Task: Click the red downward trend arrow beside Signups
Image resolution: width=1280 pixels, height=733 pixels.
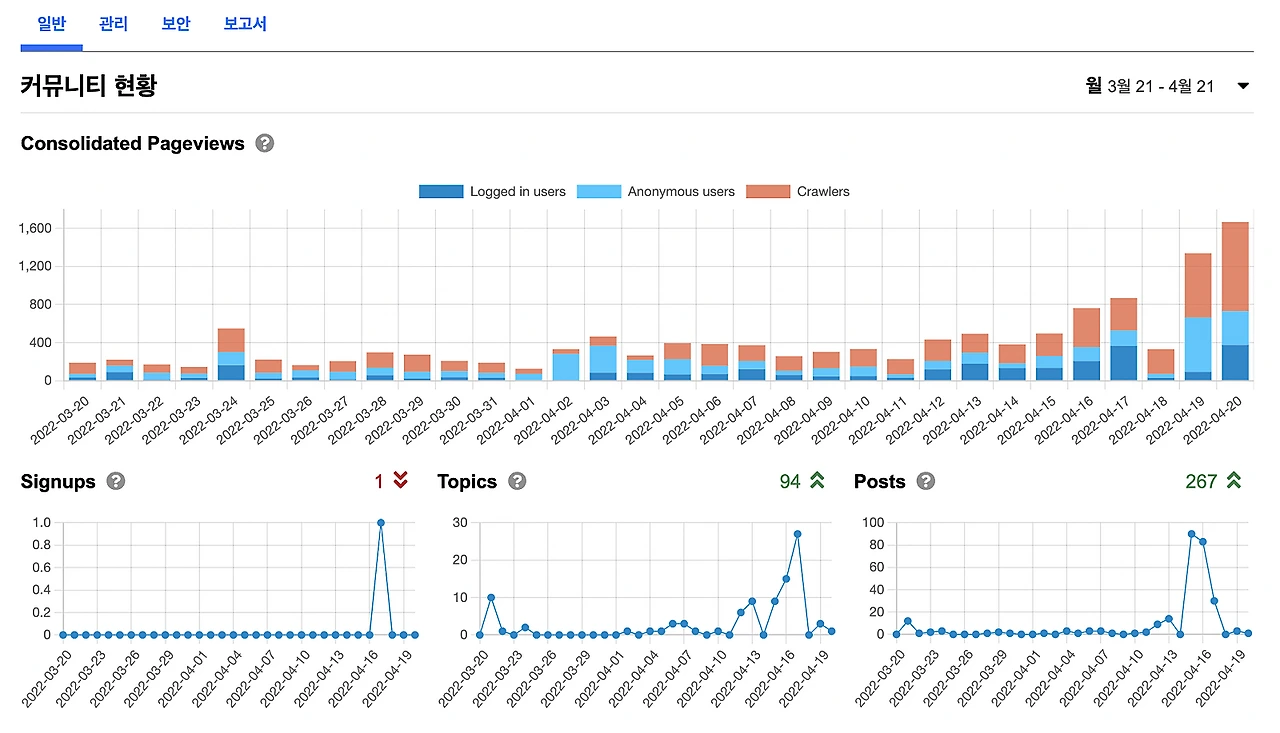Action: 399,481
